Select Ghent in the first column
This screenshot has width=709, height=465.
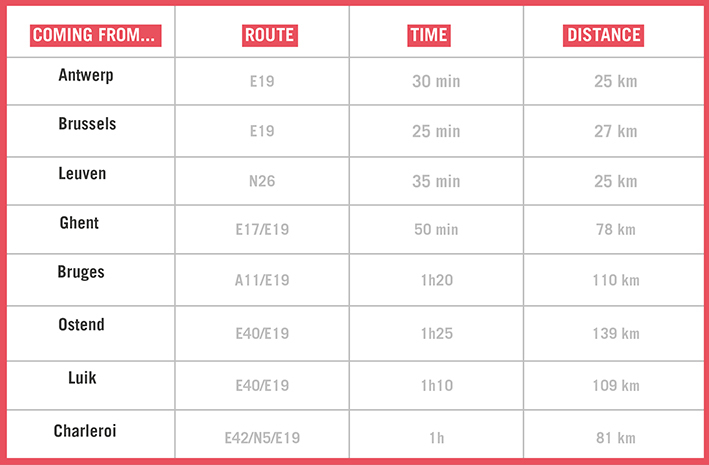click(79, 223)
